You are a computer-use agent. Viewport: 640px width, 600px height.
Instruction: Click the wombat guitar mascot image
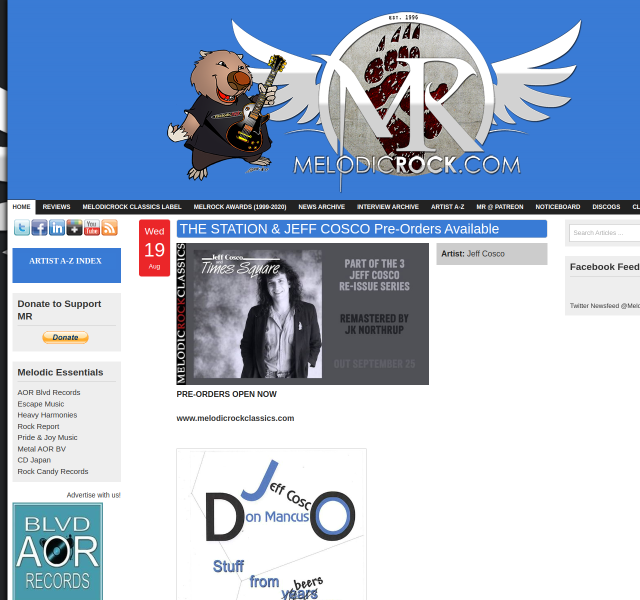227,116
